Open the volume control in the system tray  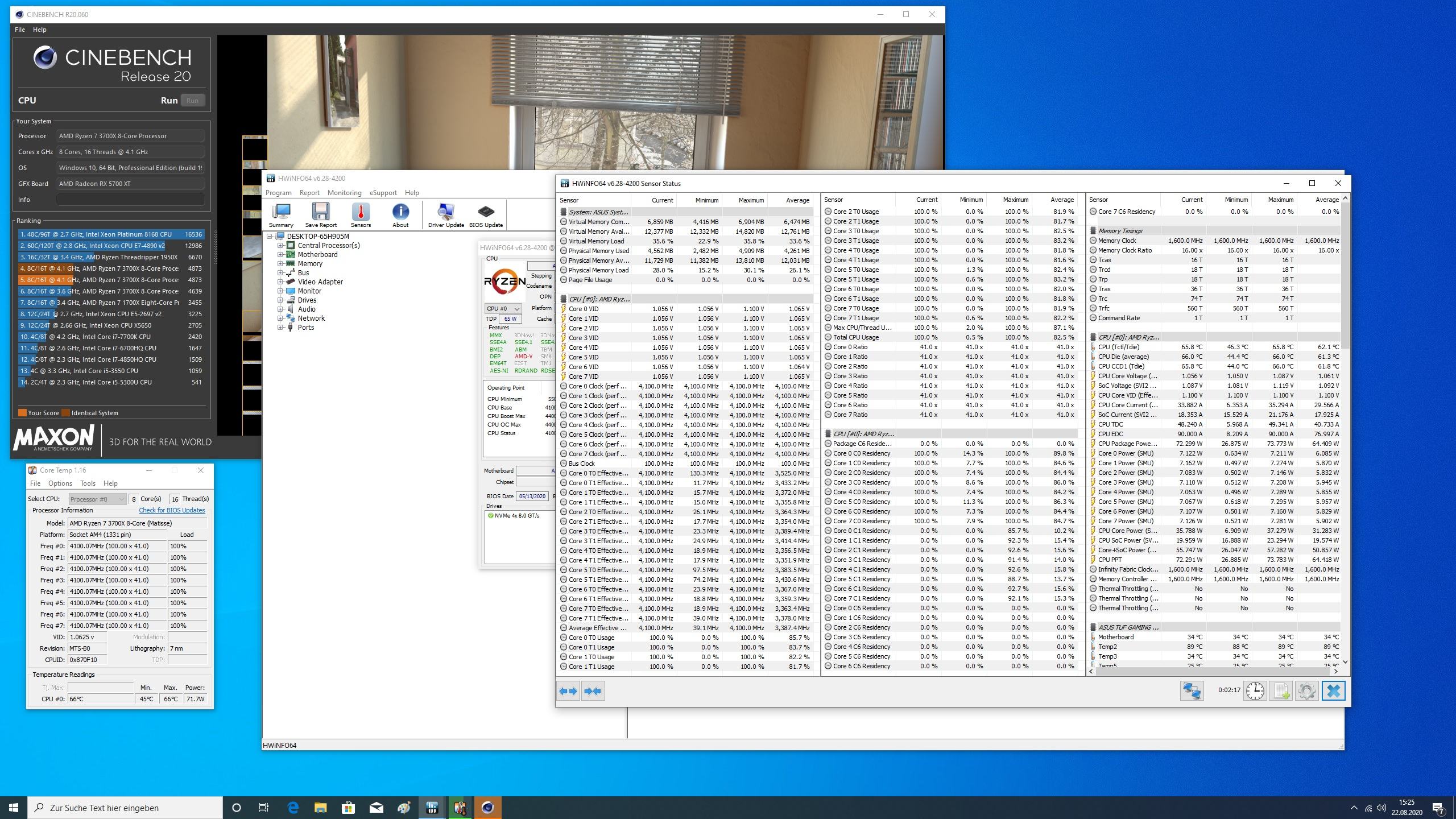[x=1381, y=808]
